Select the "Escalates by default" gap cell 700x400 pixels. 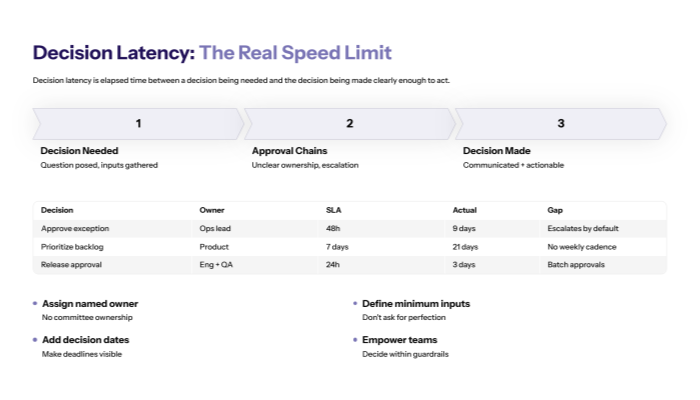[581, 228]
